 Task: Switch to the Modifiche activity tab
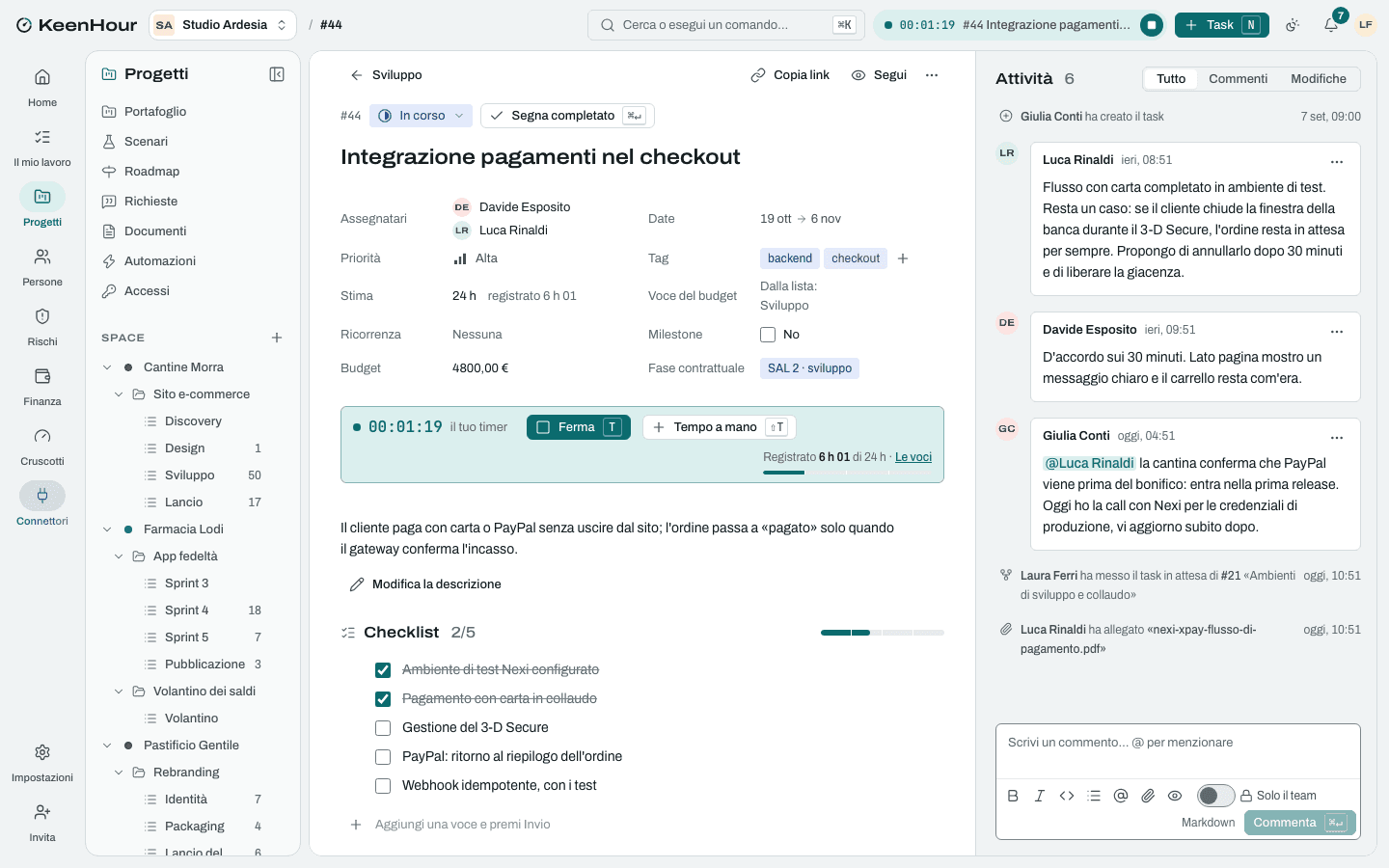tap(1319, 79)
